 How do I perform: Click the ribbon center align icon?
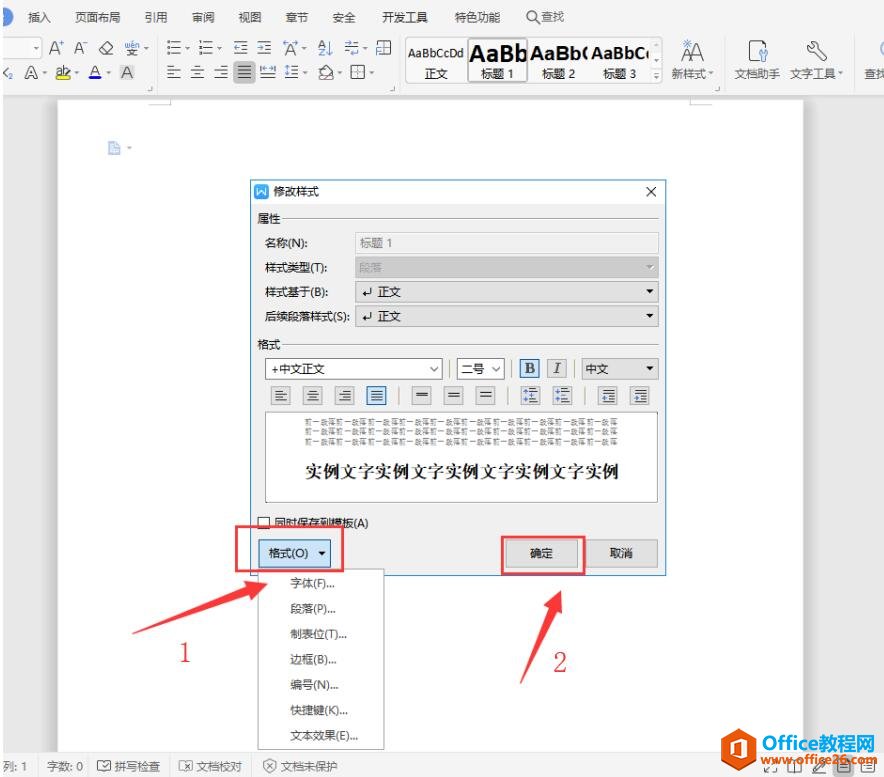(197, 72)
